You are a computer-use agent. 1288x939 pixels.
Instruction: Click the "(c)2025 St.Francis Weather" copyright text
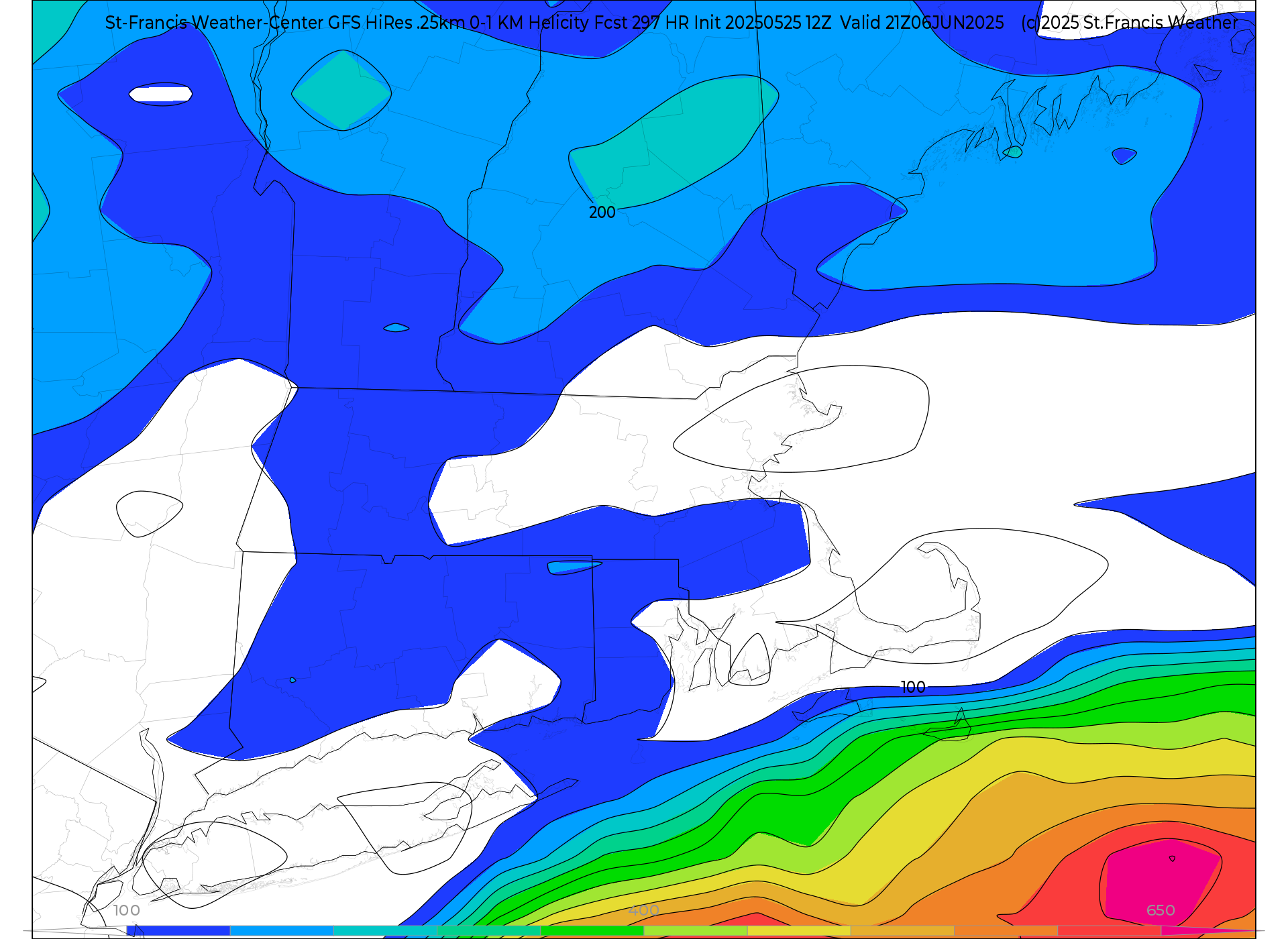pos(1129,23)
